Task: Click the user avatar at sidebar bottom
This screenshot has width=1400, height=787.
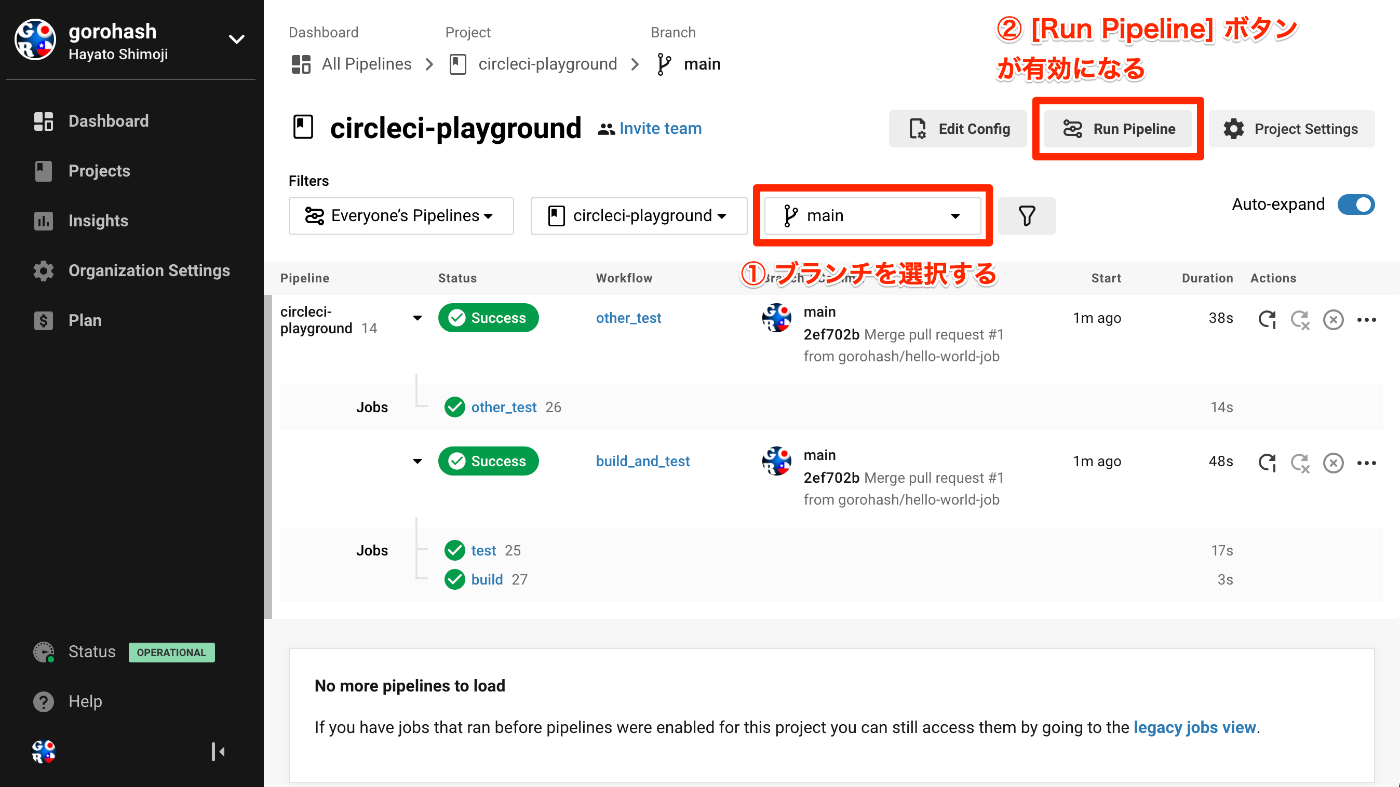Action: pos(43,752)
